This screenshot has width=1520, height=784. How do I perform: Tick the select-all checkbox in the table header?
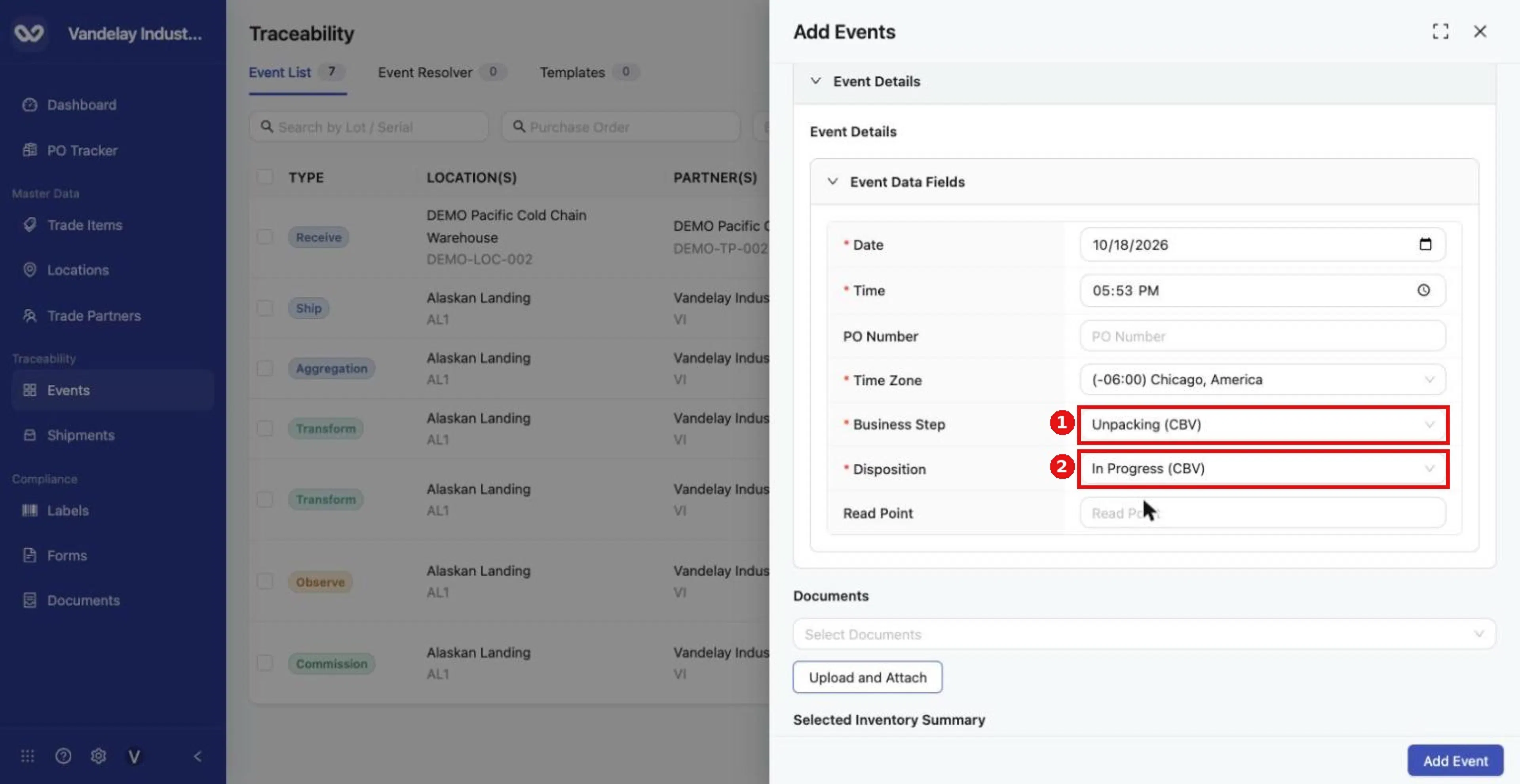[x=265, y=177]
